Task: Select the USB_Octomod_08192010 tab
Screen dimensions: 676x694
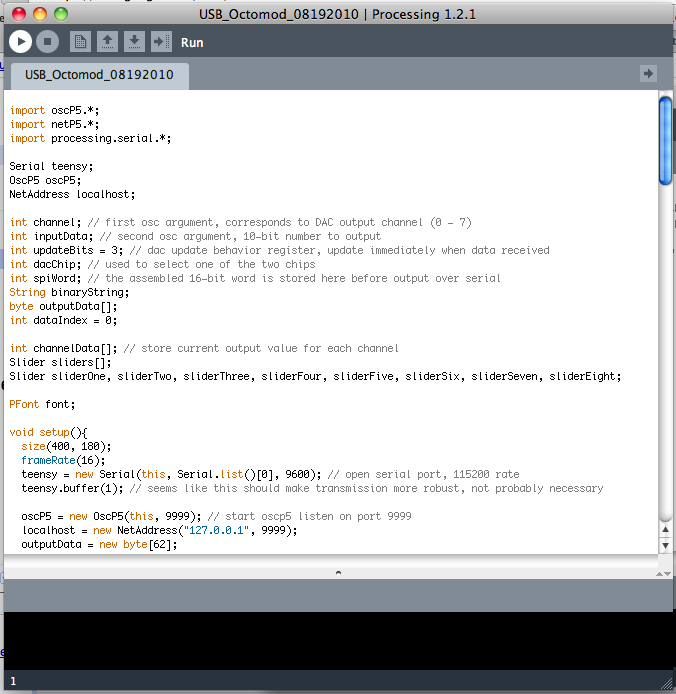Action: [x=100, y=75]
